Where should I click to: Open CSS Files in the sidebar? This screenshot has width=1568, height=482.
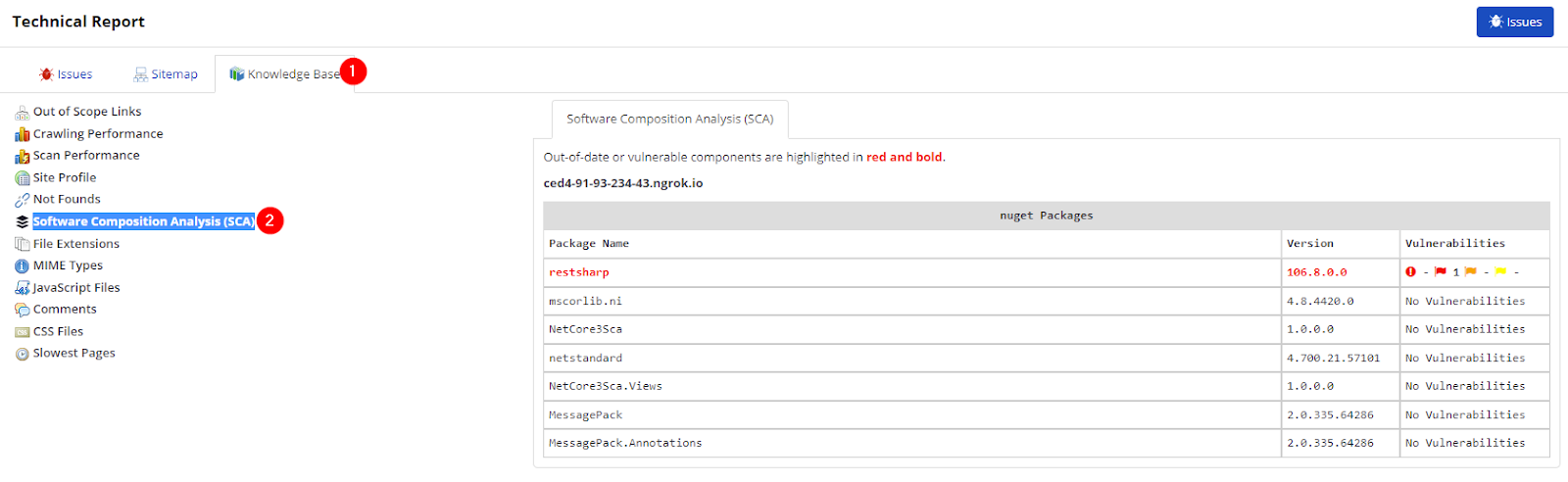58,332
